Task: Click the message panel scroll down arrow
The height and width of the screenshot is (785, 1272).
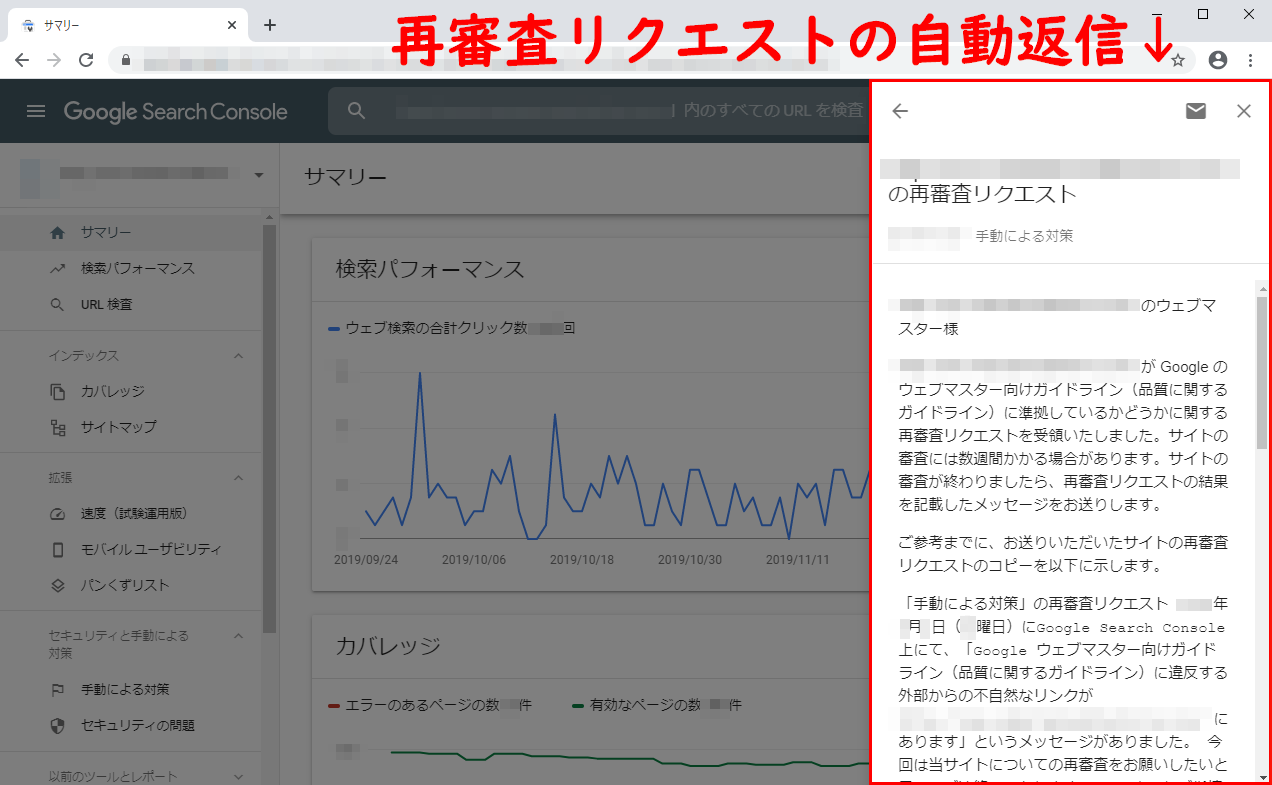Action: (1262, 777)
